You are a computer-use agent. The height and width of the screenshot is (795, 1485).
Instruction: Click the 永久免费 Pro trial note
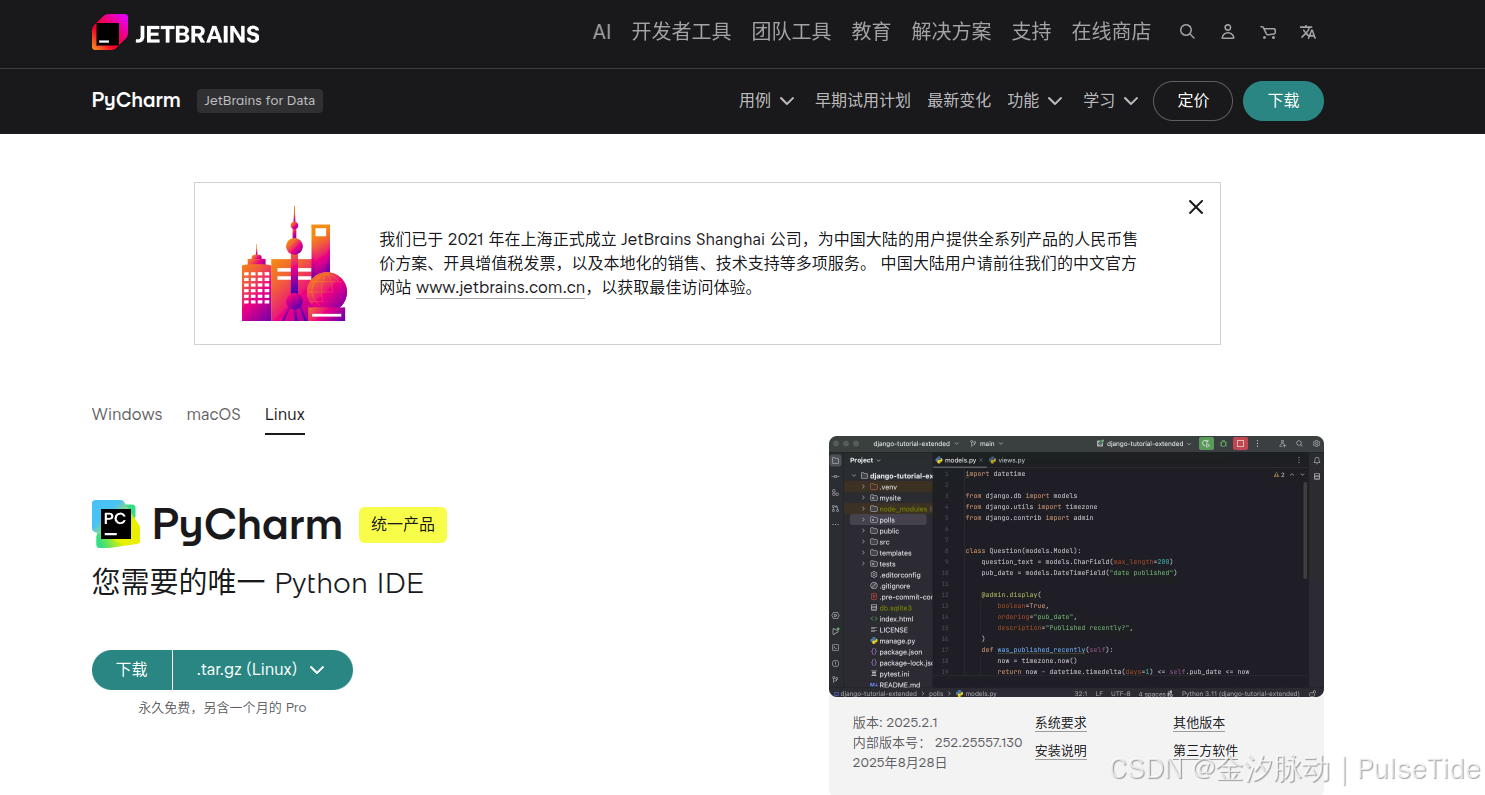pos(222,707)
